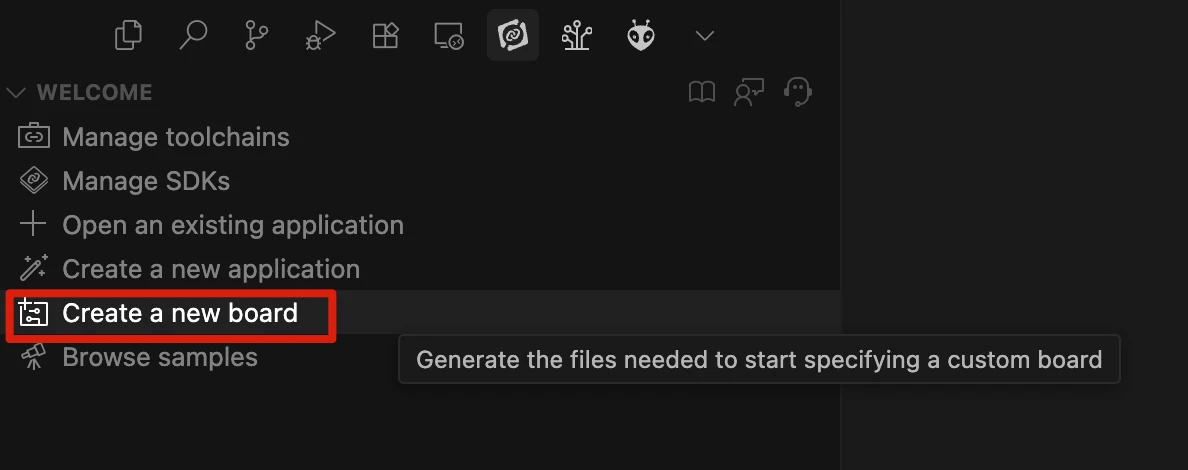1188x470 pixels.
Task: Click Manage toolchains
Action: pyautogui.click(x=175, y=137)
